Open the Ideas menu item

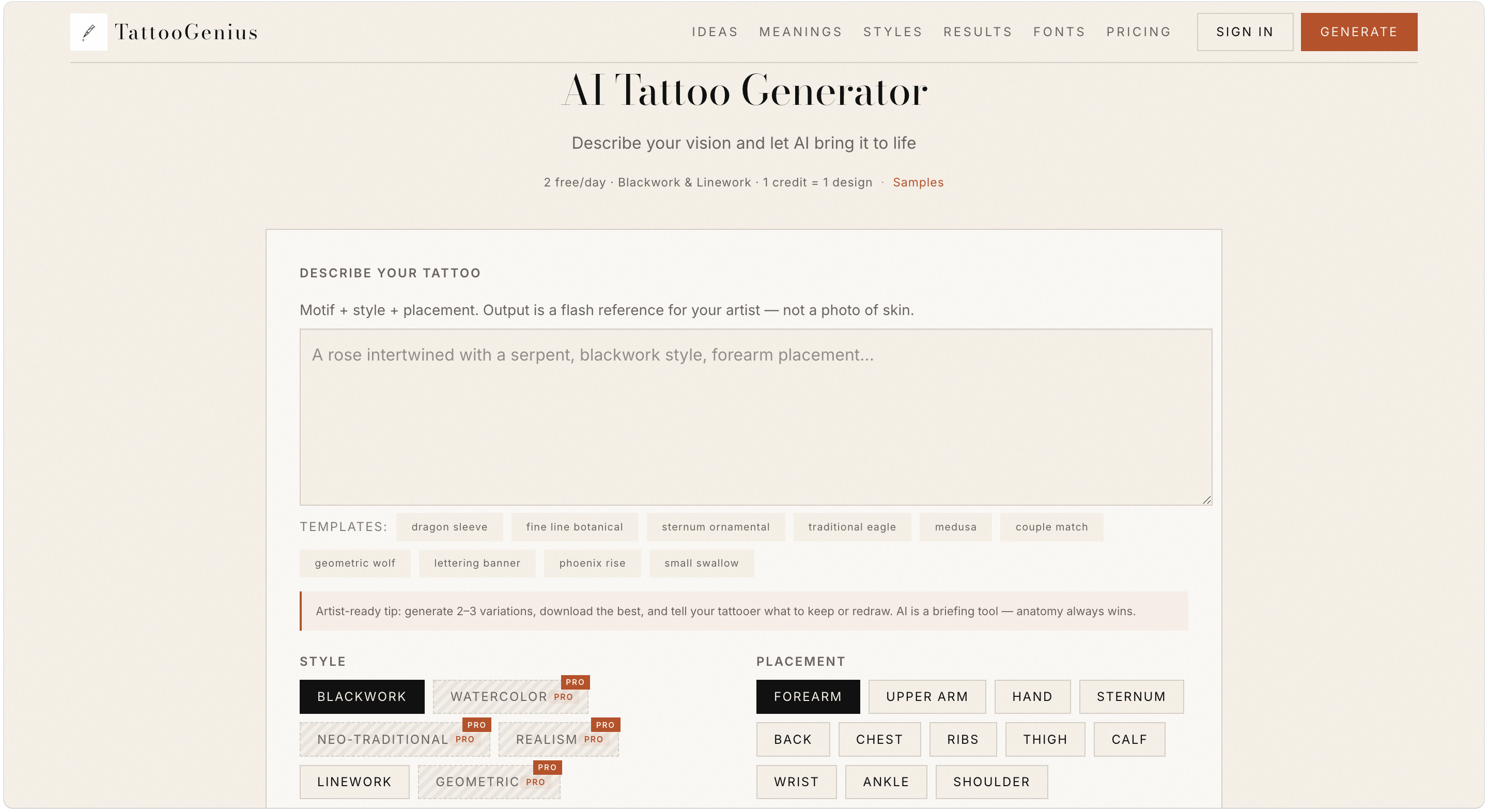click(x=715, y=32)
